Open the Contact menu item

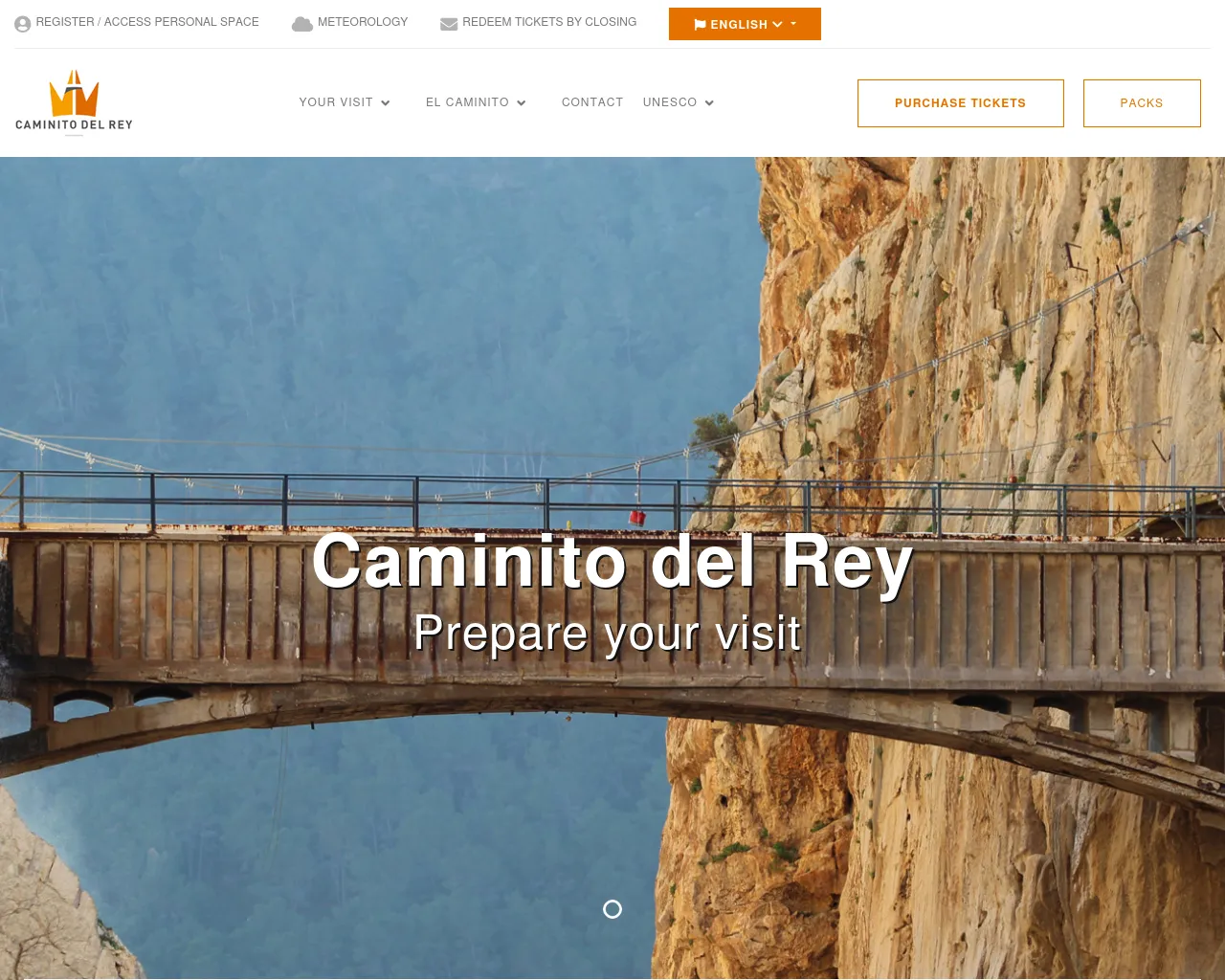592,102
